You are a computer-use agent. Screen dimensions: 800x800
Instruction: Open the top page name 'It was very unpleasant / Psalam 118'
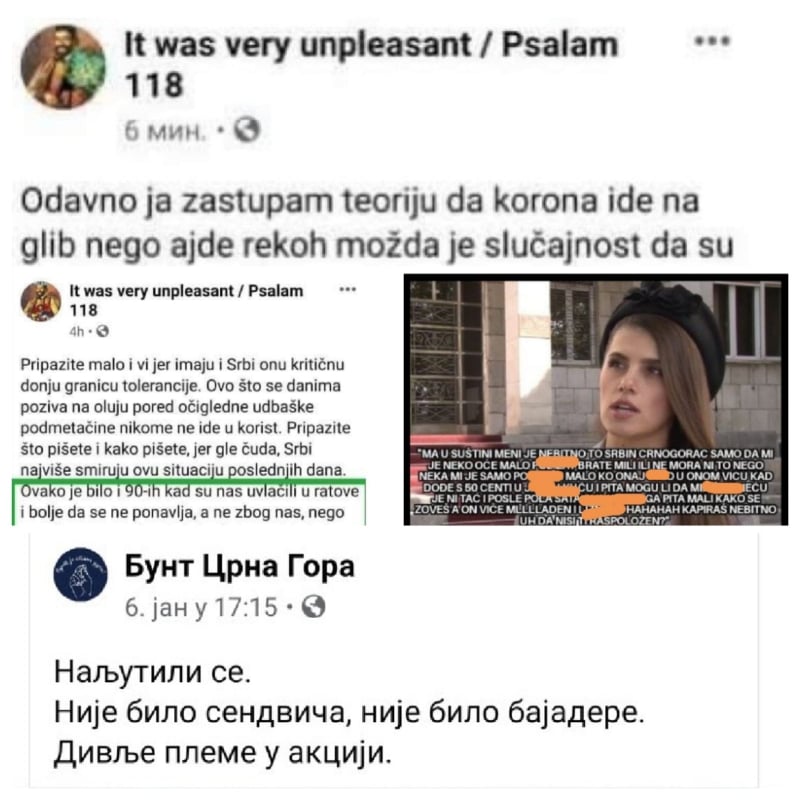[371, 64]
